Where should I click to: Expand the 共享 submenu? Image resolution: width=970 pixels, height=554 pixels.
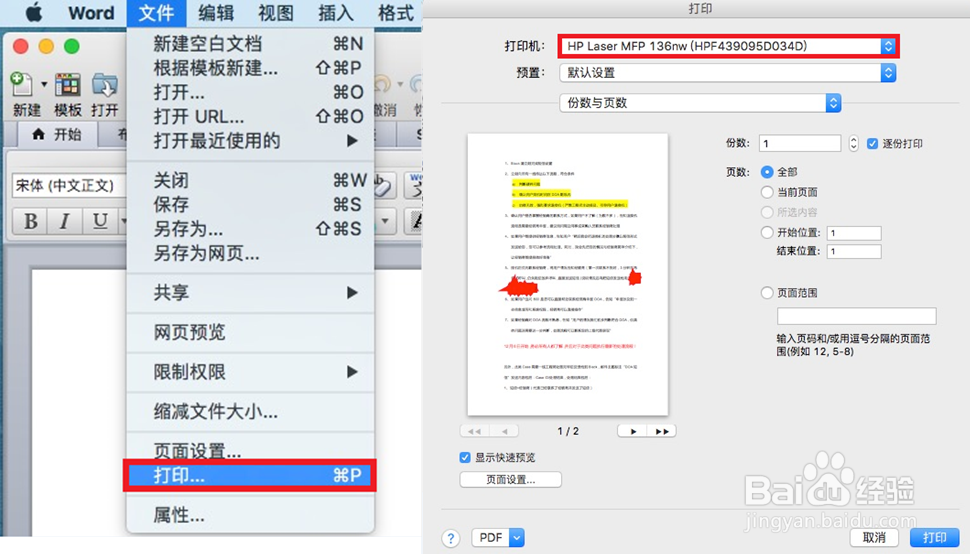click(250, 292)
